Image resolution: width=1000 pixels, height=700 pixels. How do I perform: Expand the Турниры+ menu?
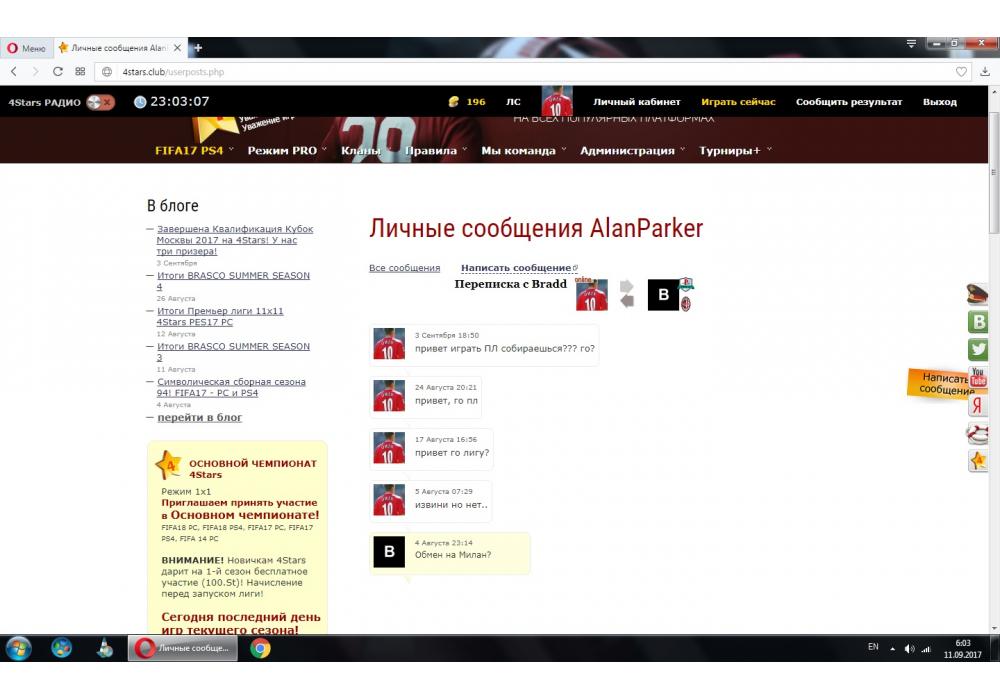pyautogui.click(x=735, y=150)
